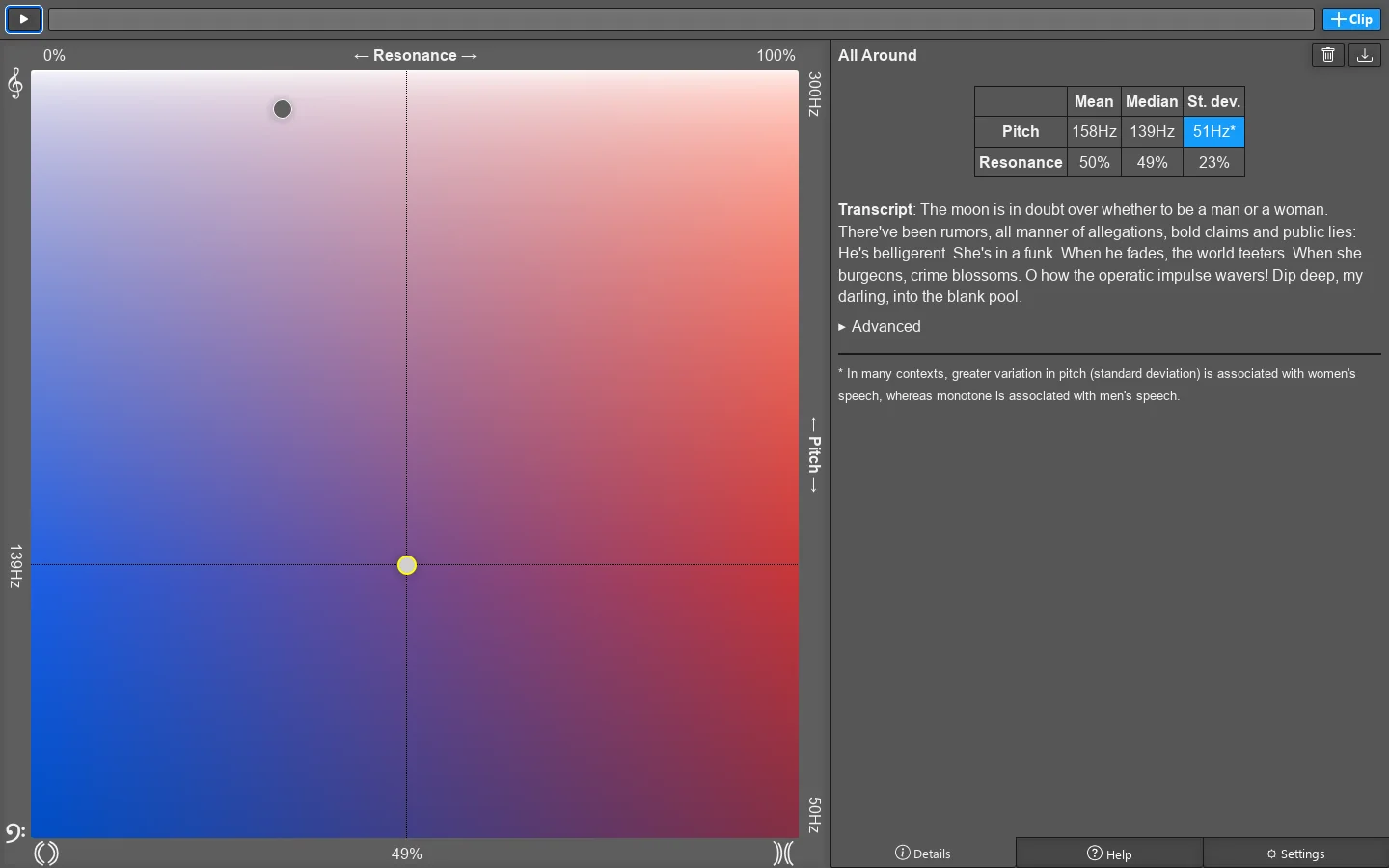Click the 0% resonance label
Screen dimensions: 1389x868
point(54,55)
